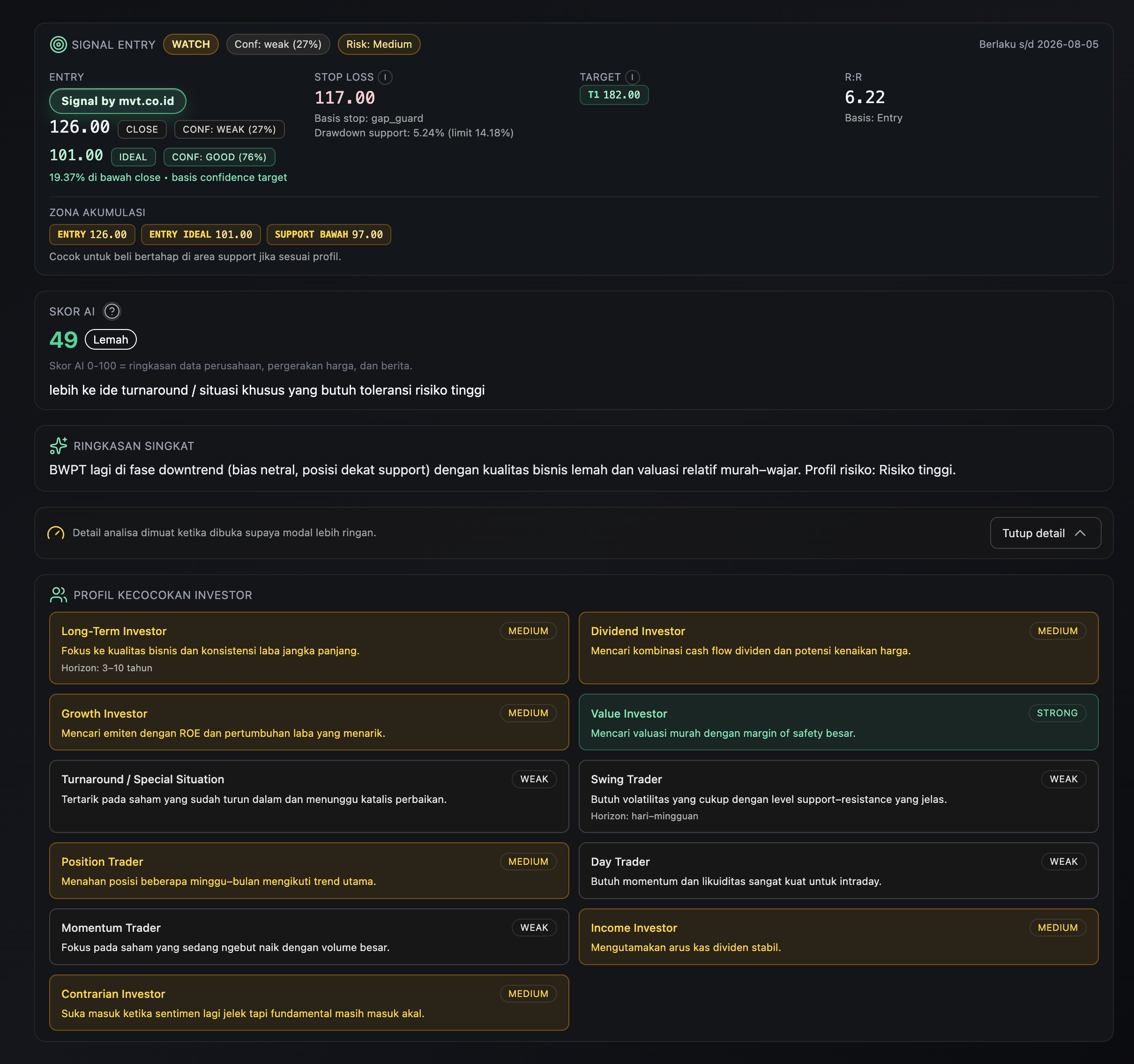Select the Long-Term Investor card
The height and width of the screenshot is (1064, 1134).
click(309, 647)
